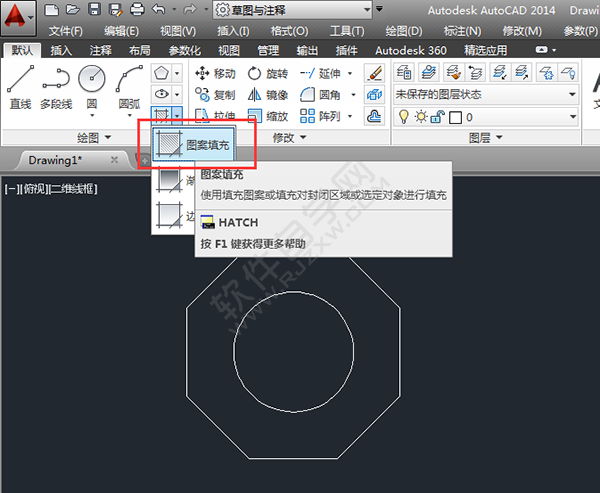Image resolution: width=600 pixels, height=493 pixels.
Task: Click the polygon shape tool icon
Action: 161,73
